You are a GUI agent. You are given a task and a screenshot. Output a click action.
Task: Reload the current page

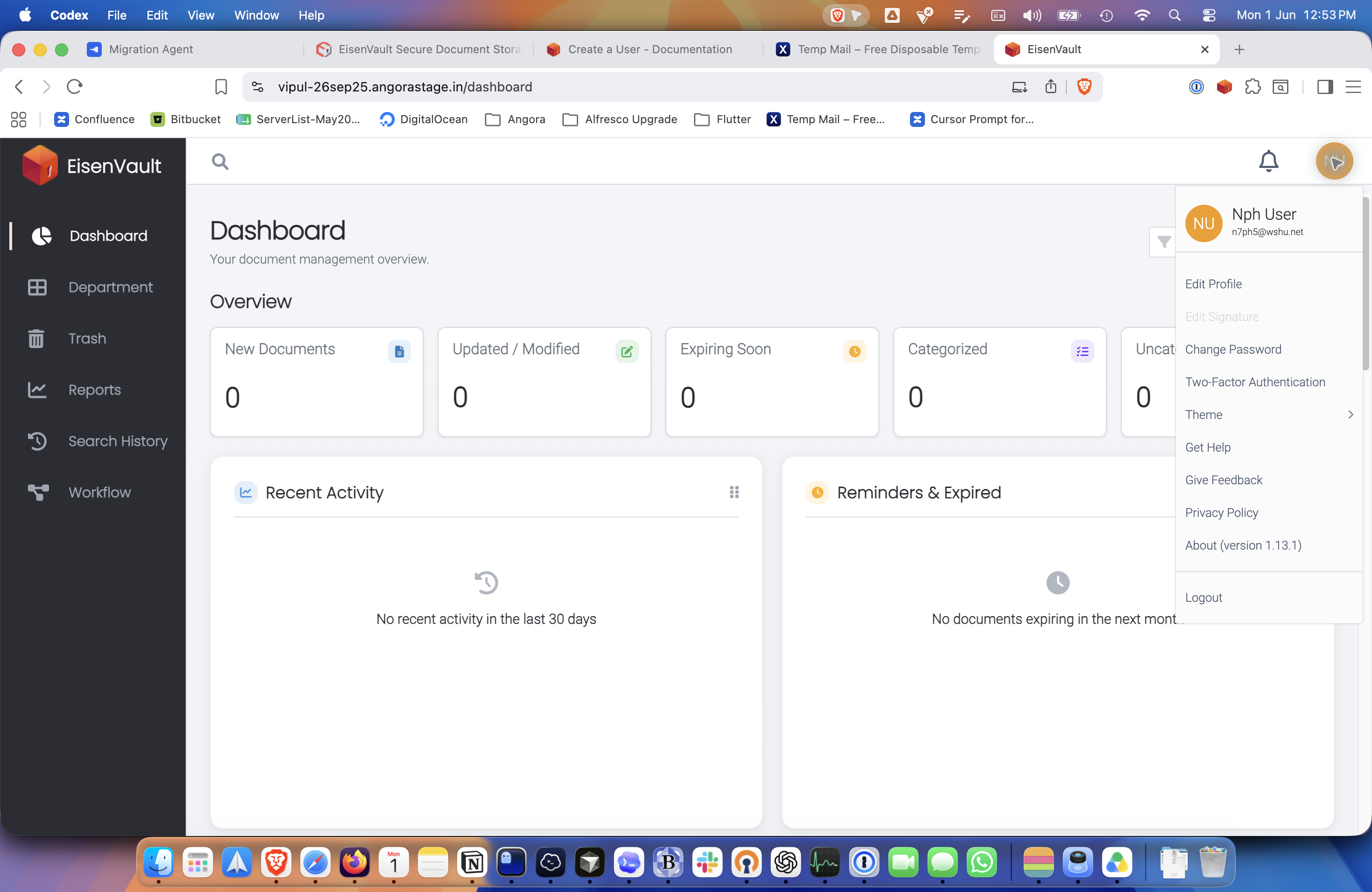pos(74,87)
